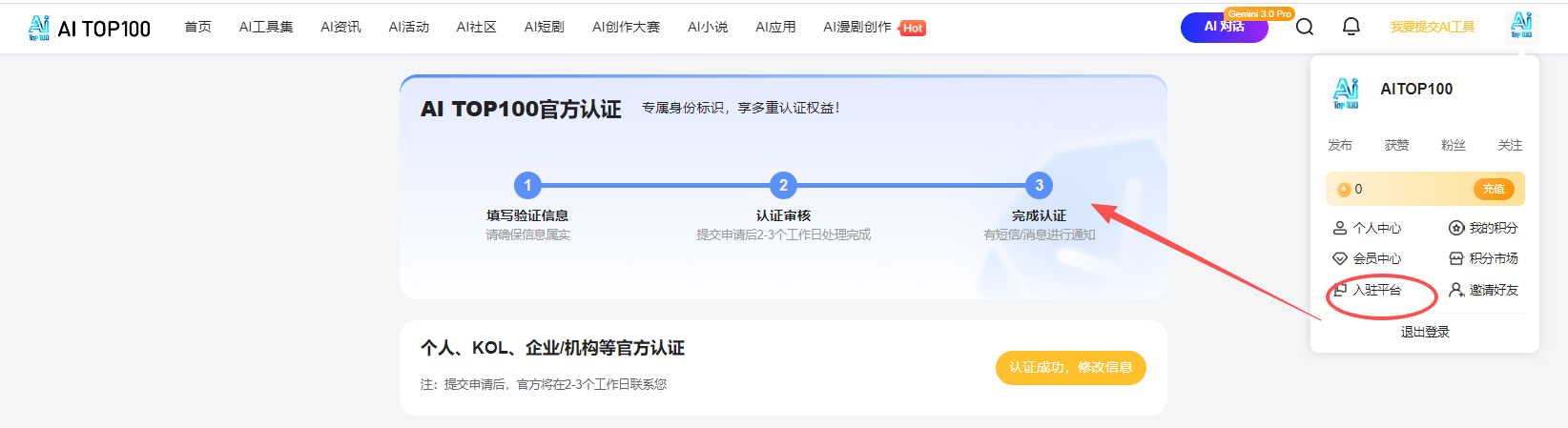Go to 会员中心 in profile panel
This screenshot has height=428, width=1568.
click(1368, 258)
